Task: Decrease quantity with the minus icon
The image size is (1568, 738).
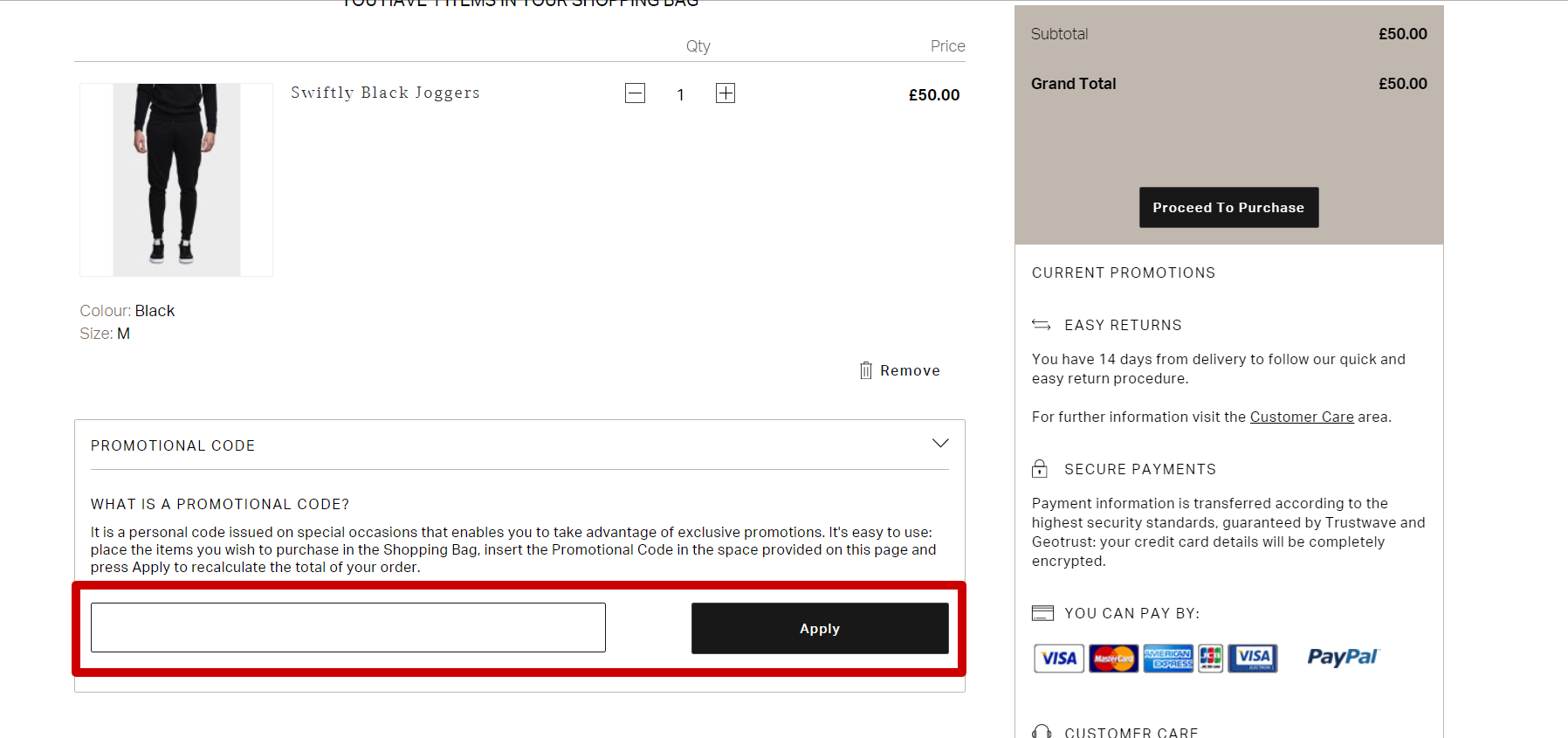Action: tap(635, 93)
